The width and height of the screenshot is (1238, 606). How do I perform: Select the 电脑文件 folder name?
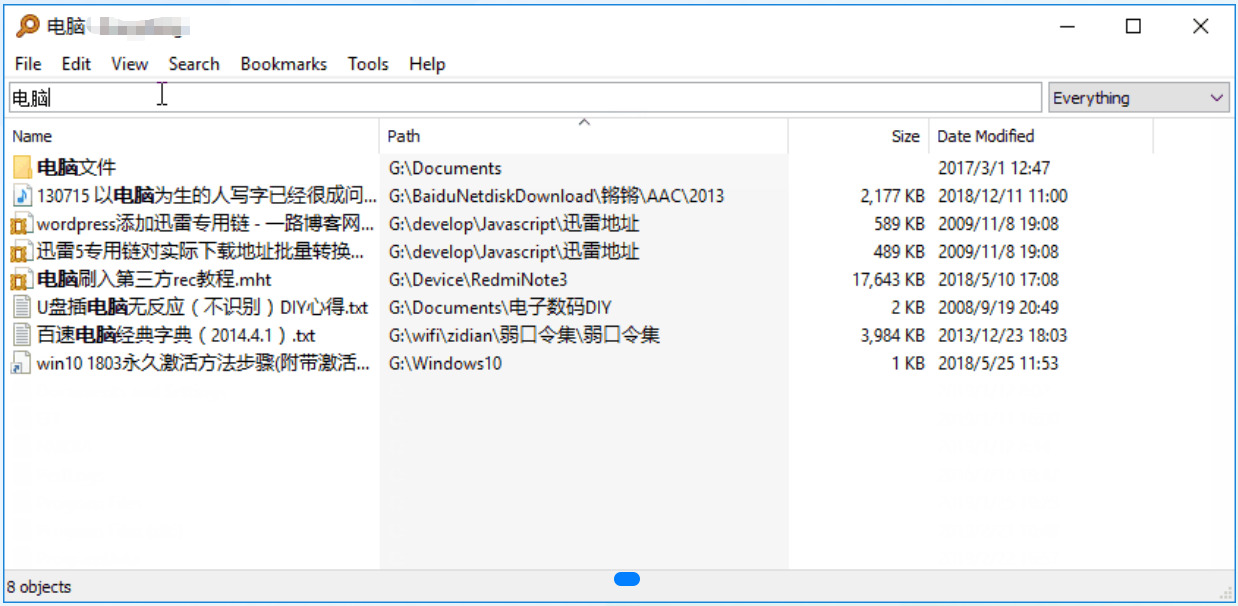pos(77,168)
